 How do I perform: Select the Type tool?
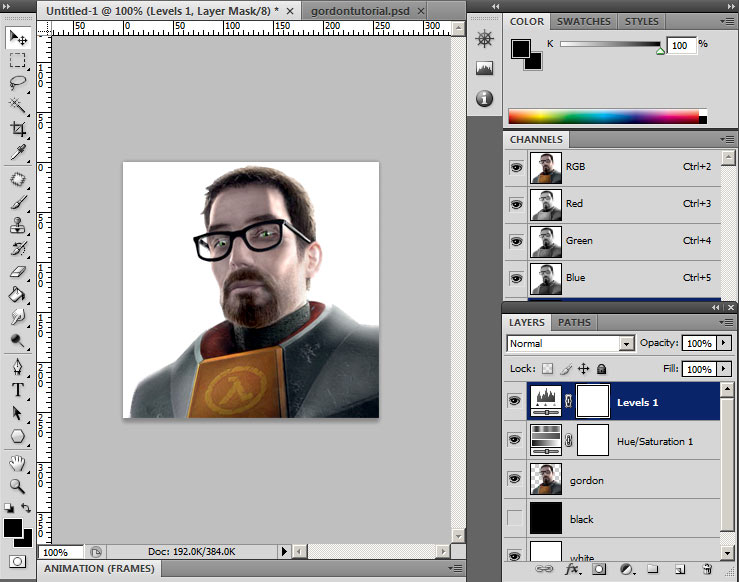pos(18,390)
